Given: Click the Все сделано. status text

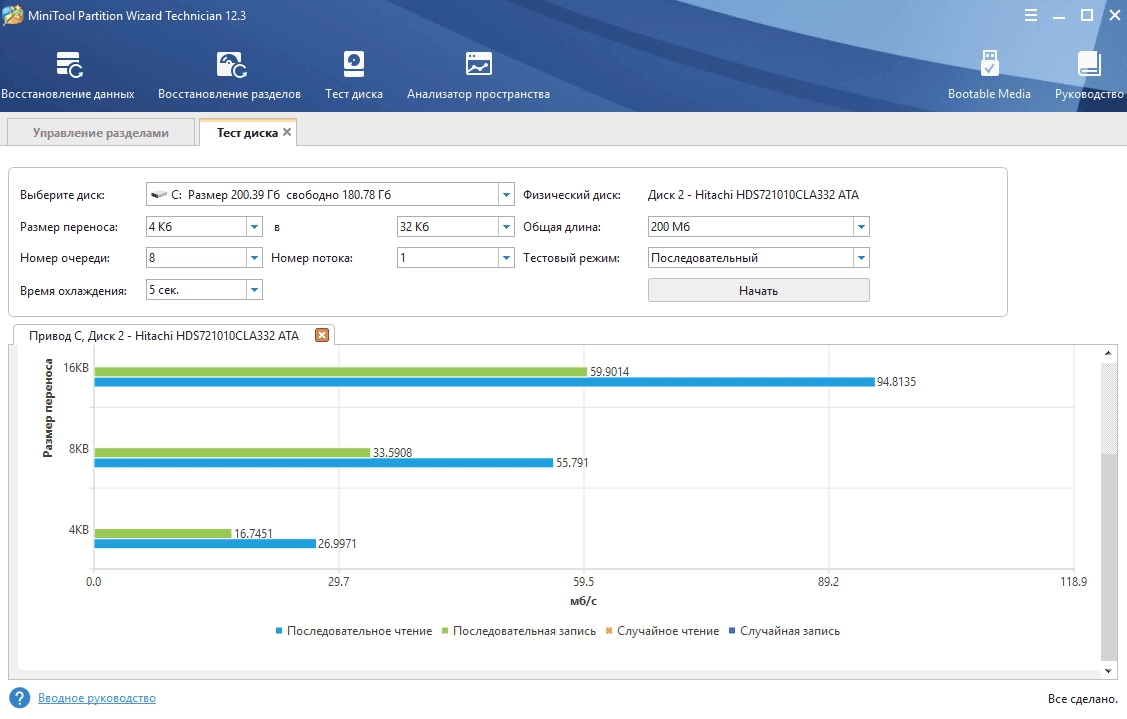Looking at the screenshot, I should [1082, 698].
